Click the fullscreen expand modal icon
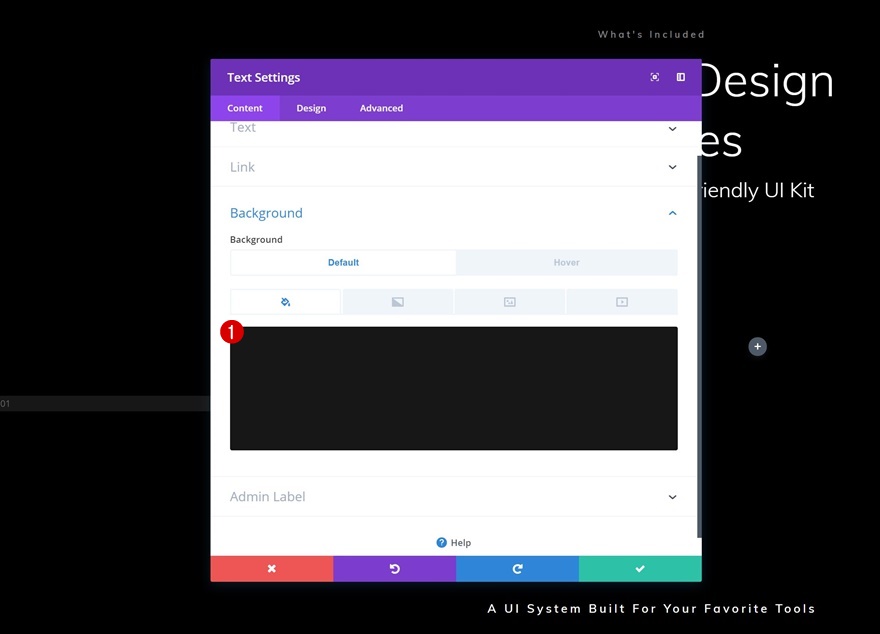The width and height of the screenshot is (880, 634). [x=654, y=77]
